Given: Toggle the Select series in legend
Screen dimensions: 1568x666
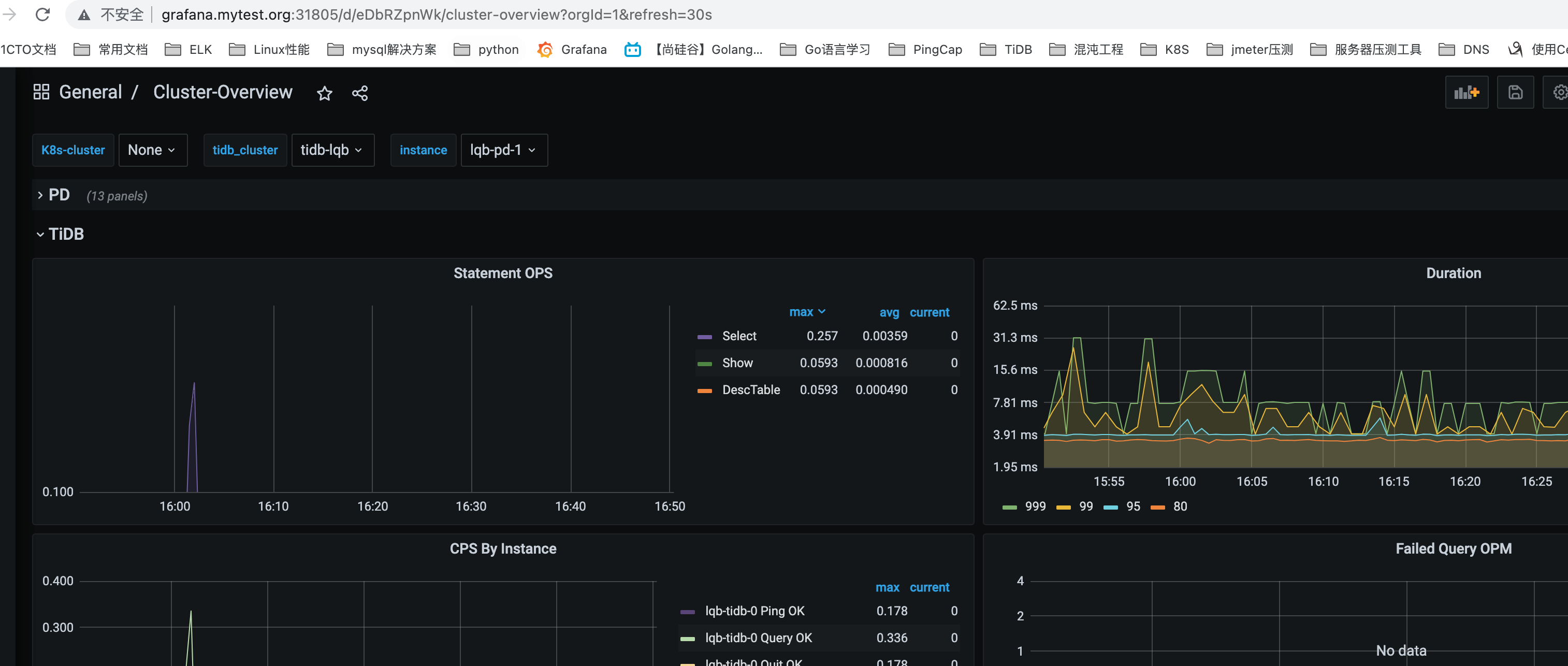Looking at the screenshot, I should 738,336.
